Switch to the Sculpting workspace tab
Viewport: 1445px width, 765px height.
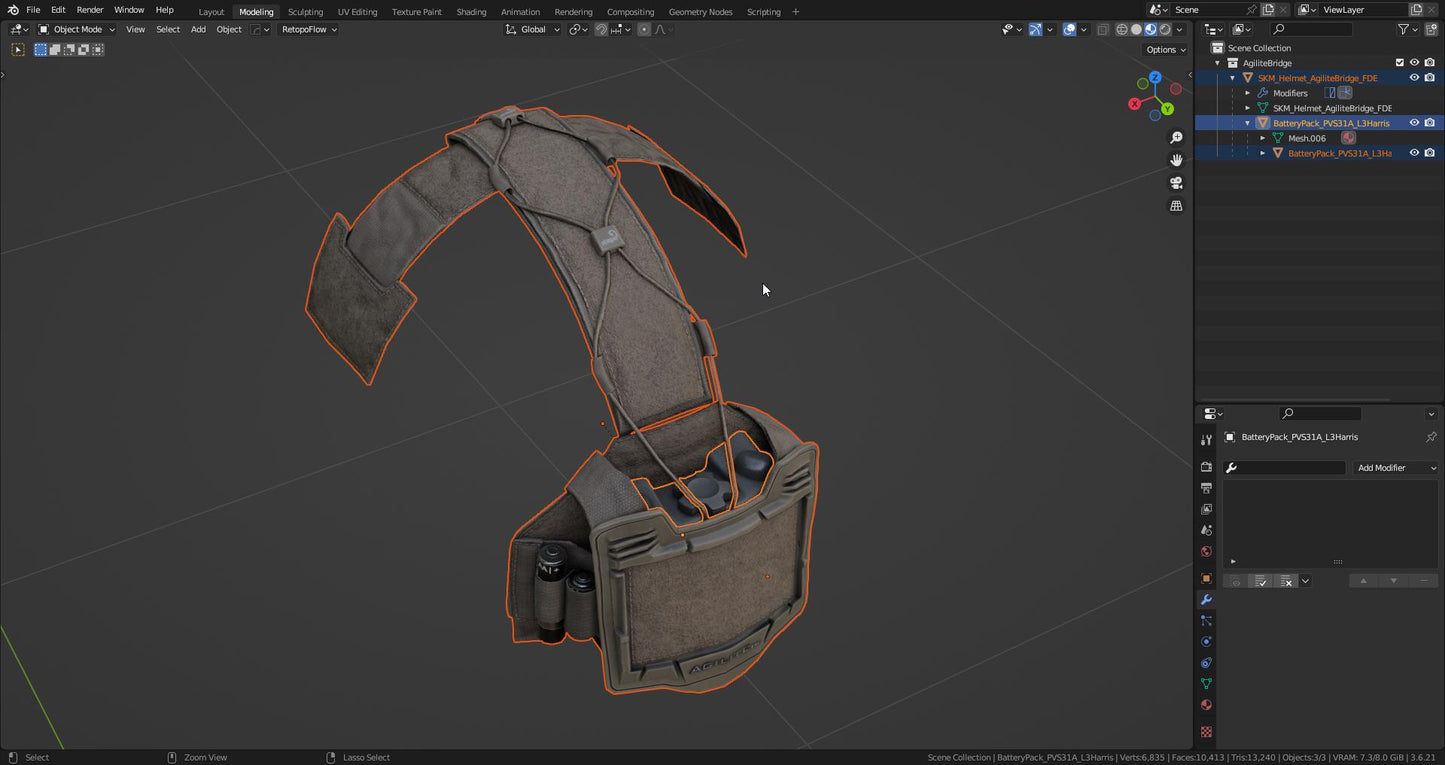[305, 12]
